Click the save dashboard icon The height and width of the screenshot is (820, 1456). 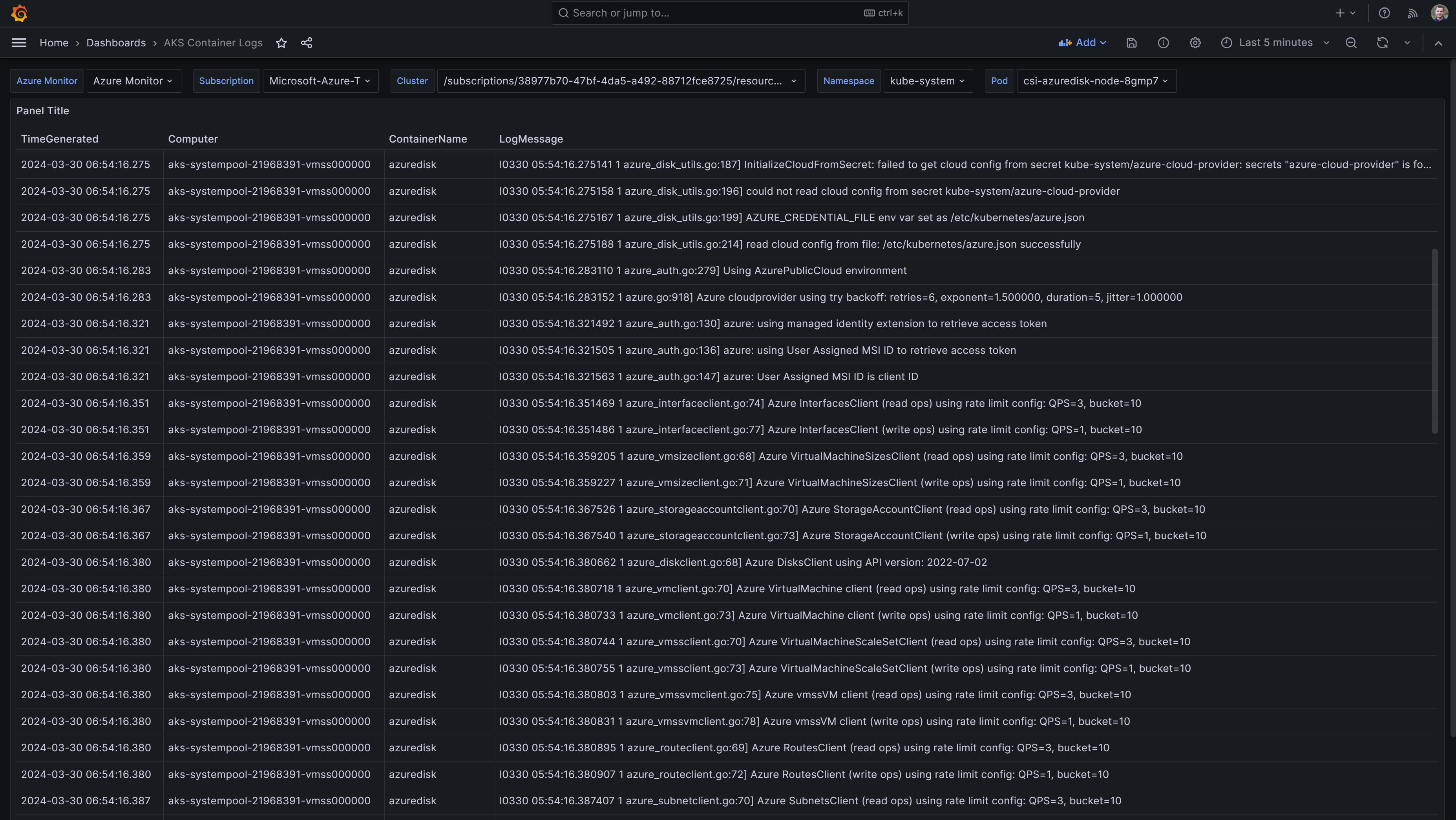pyautogui.click(x=1132, y=43)
